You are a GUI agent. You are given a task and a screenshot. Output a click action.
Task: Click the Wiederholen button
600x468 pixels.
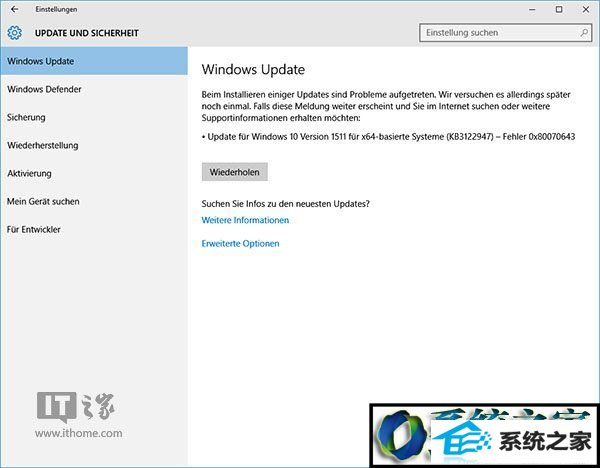point(235,172)
